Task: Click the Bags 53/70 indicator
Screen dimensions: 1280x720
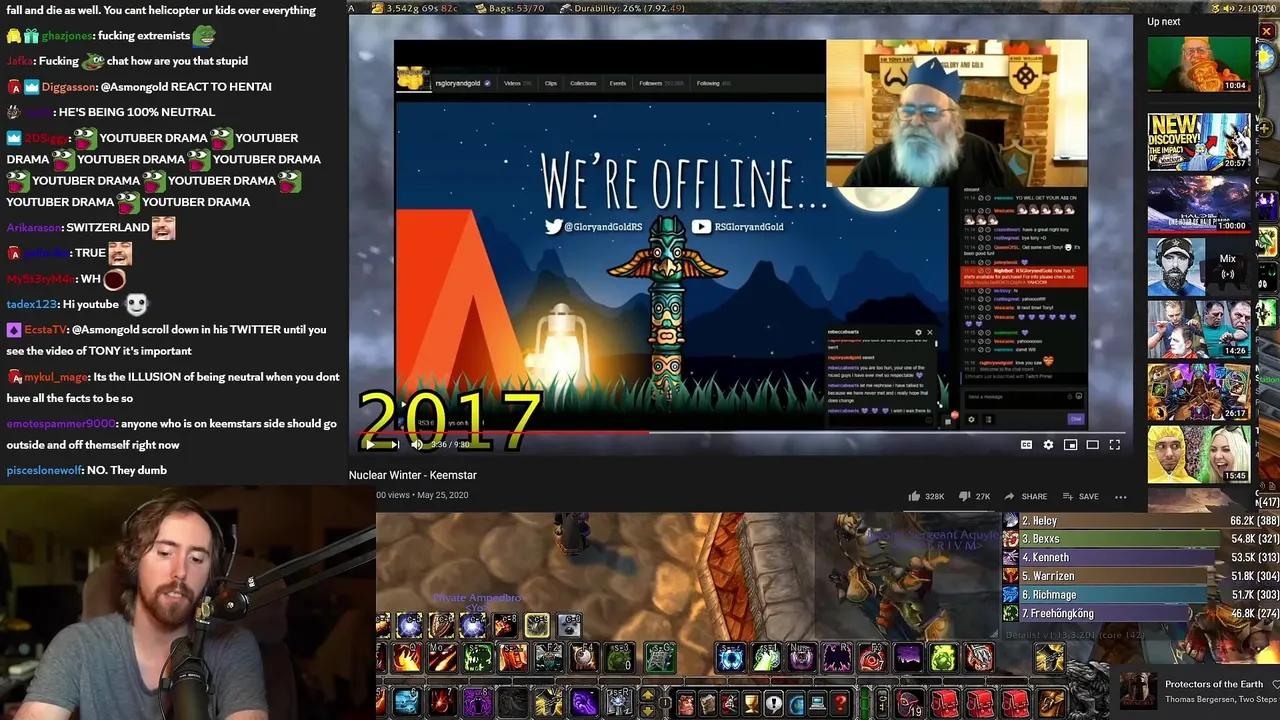Action: coord(510,8)
